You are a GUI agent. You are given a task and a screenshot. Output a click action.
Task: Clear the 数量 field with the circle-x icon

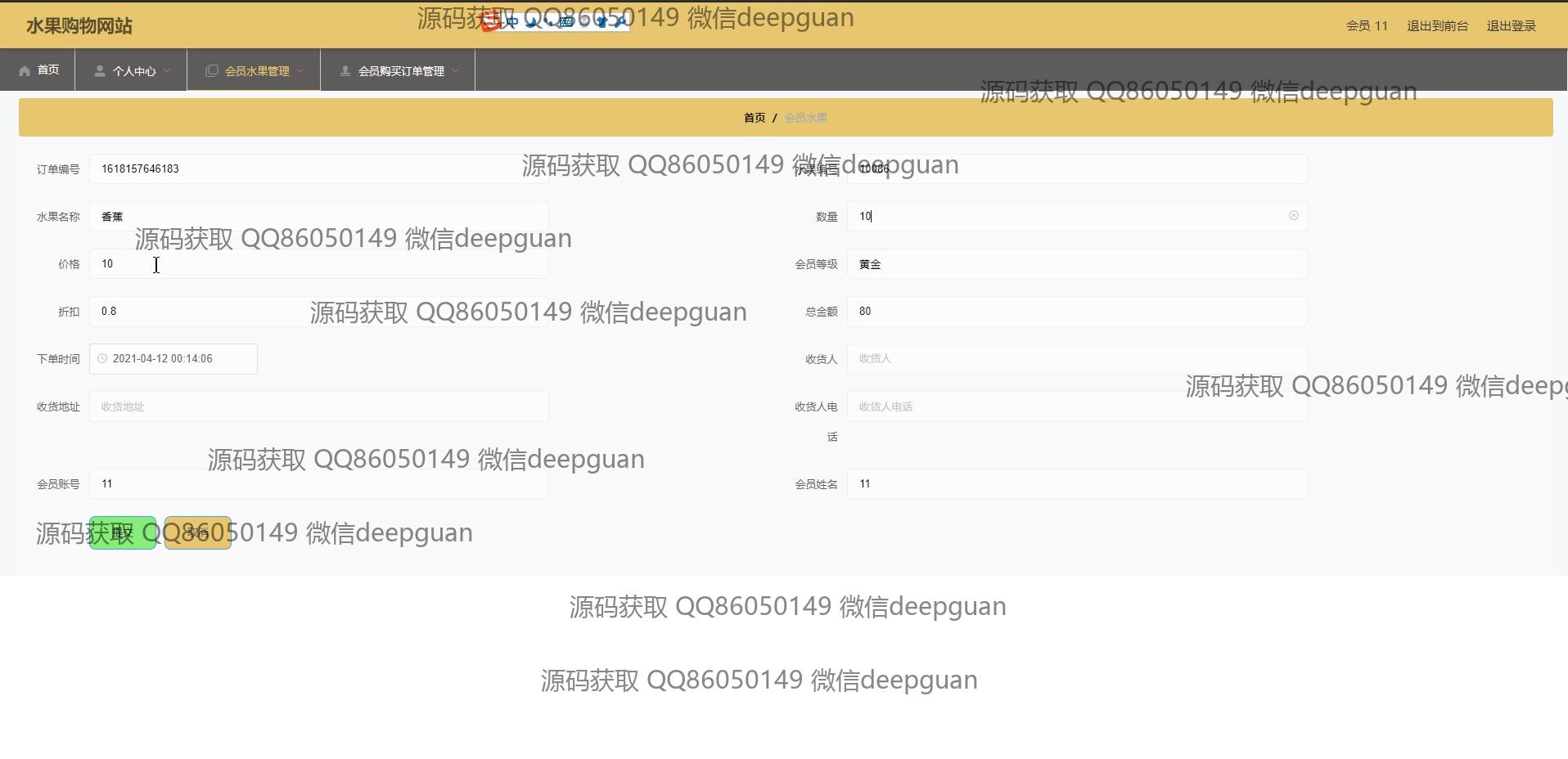coord(1294,216)
